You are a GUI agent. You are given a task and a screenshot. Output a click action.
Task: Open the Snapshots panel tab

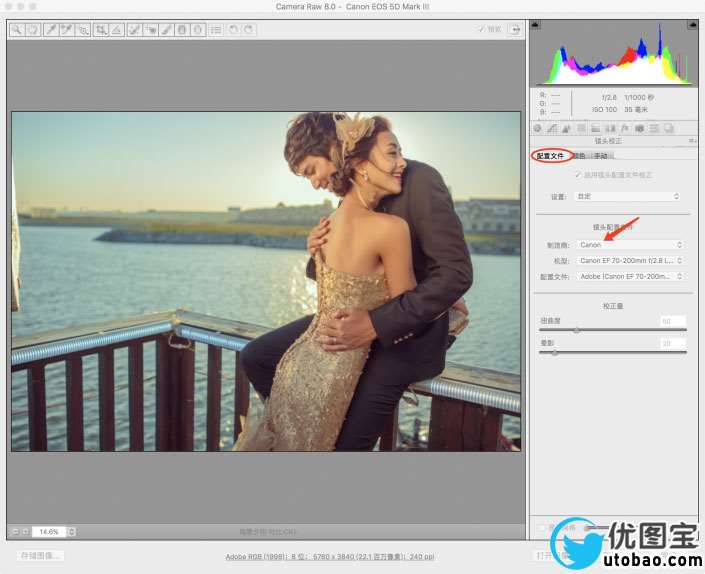pyautogui.click(x=669, y=129)
